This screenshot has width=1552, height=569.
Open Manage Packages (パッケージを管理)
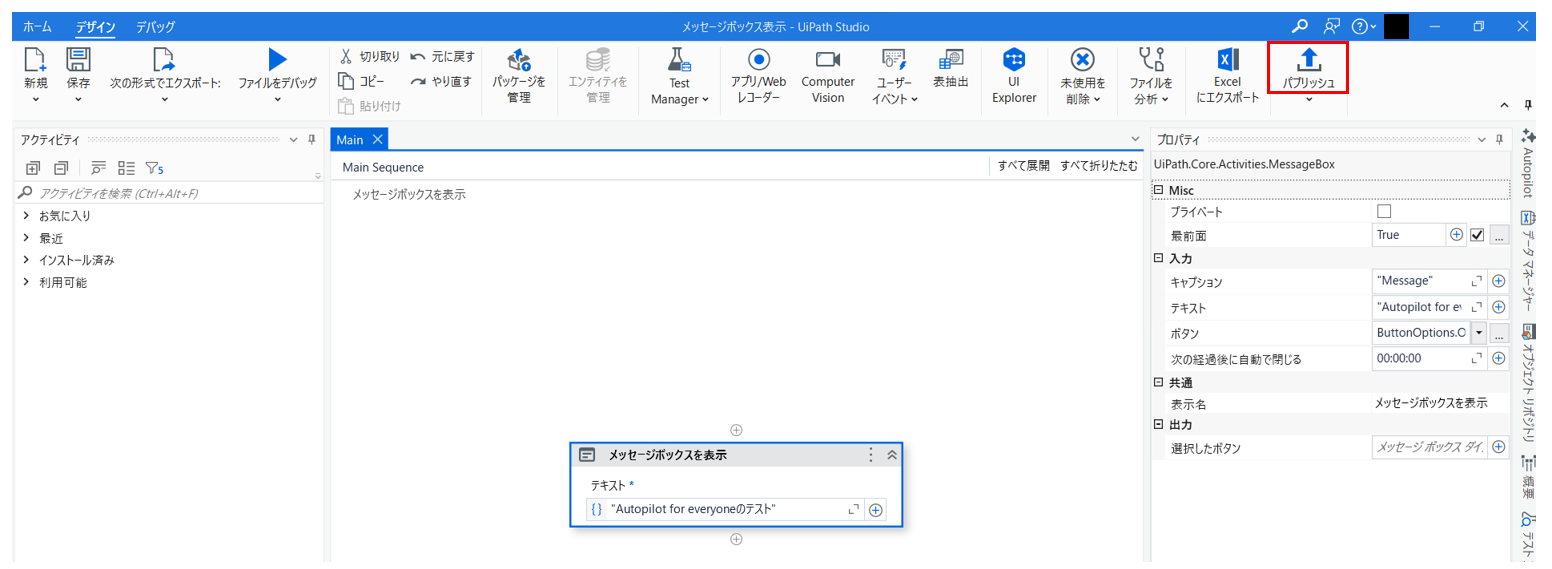point(519,60)
